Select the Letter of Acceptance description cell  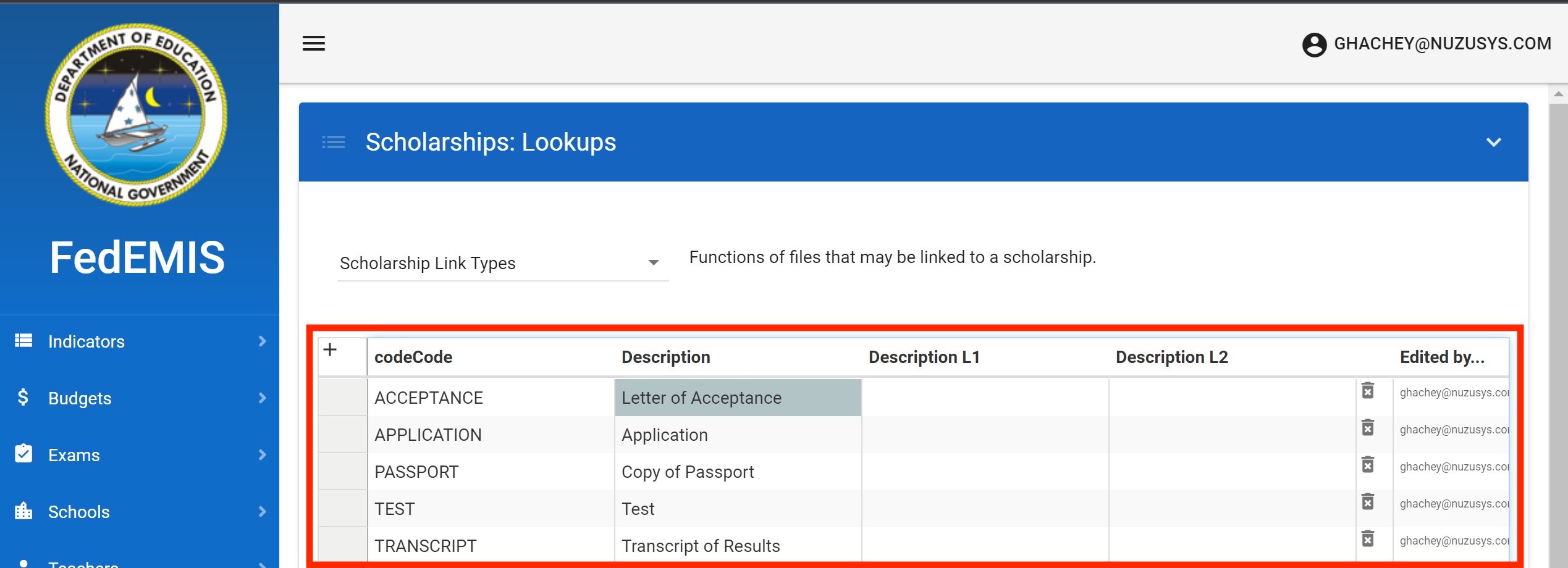(x=738, y=398)
